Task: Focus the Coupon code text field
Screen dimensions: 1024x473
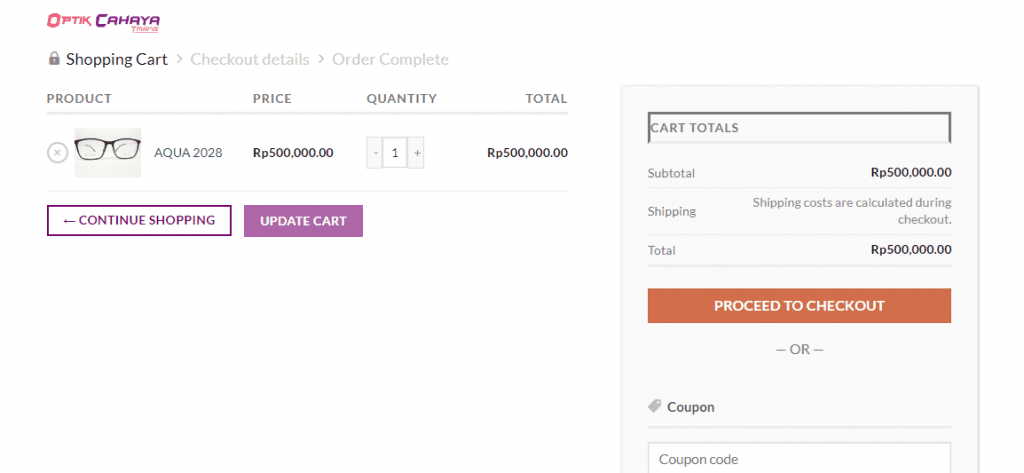Action: [x=799, y=459]
